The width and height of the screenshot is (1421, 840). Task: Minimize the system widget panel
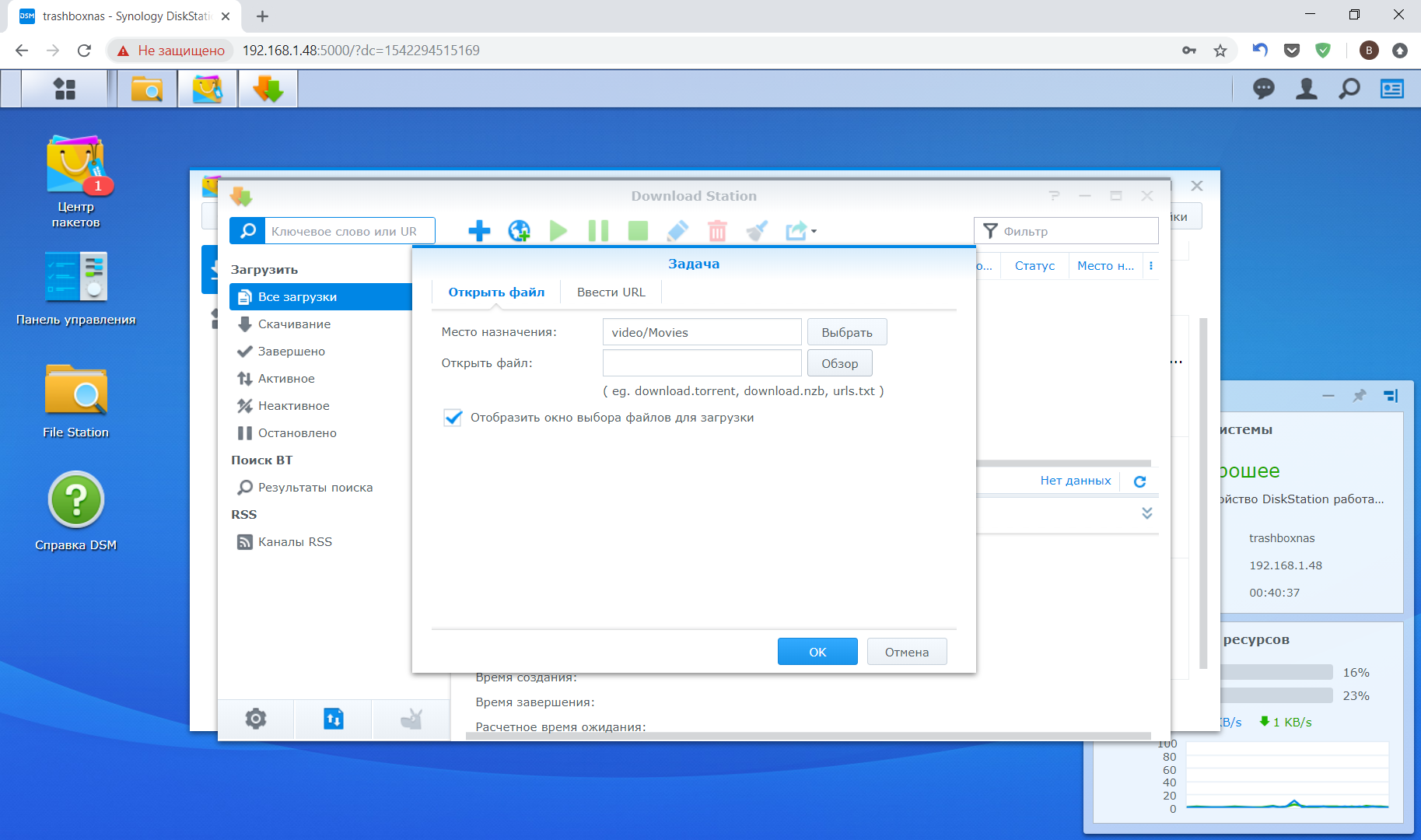tap(1328, 396)
